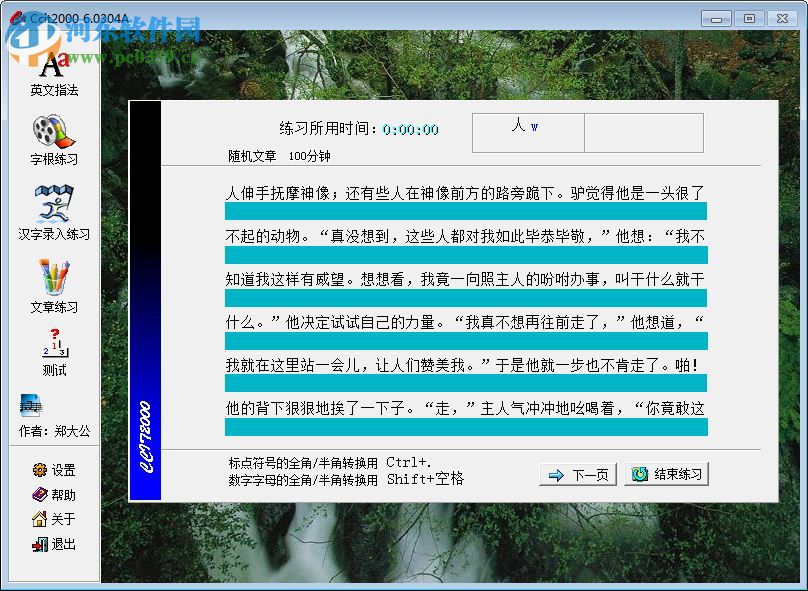Advance to 下一页 next page

[577, 475]
